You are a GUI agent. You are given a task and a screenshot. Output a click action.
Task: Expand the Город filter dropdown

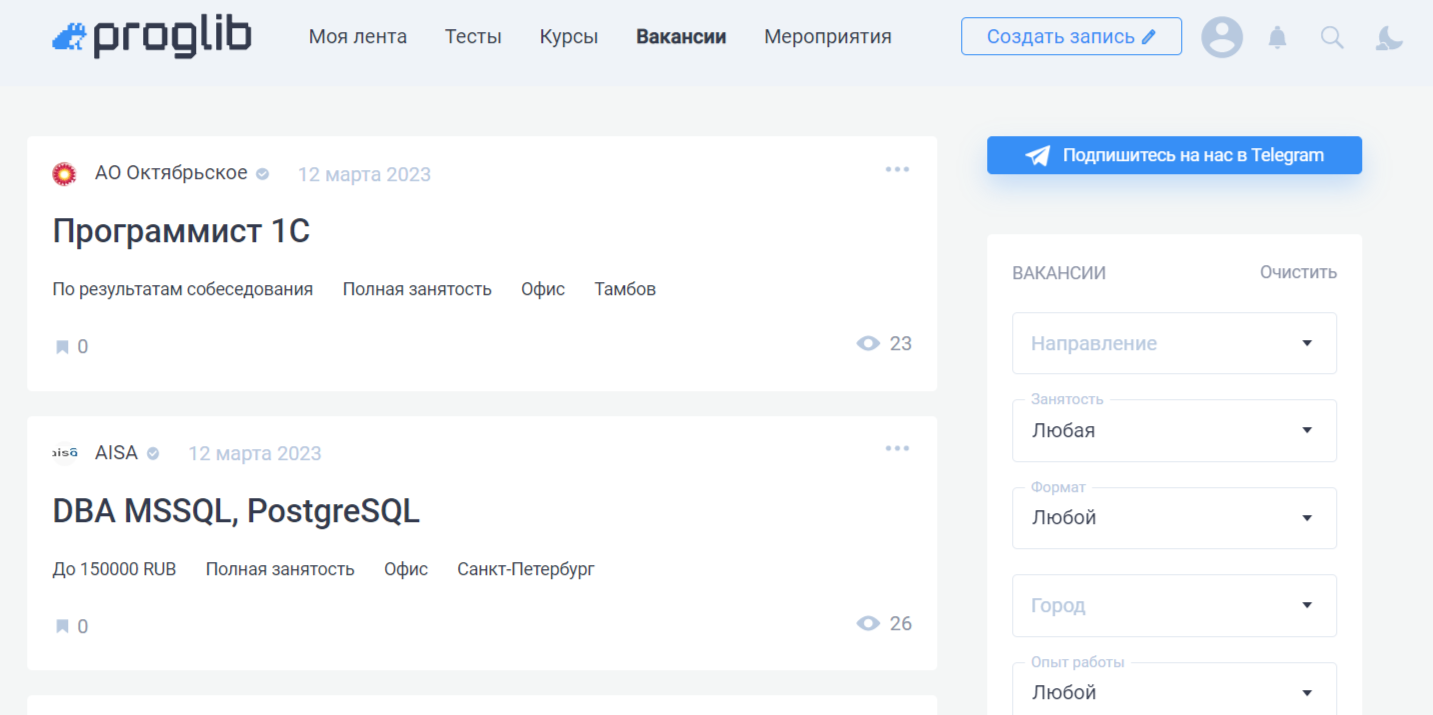click(x=1173, y=605)
